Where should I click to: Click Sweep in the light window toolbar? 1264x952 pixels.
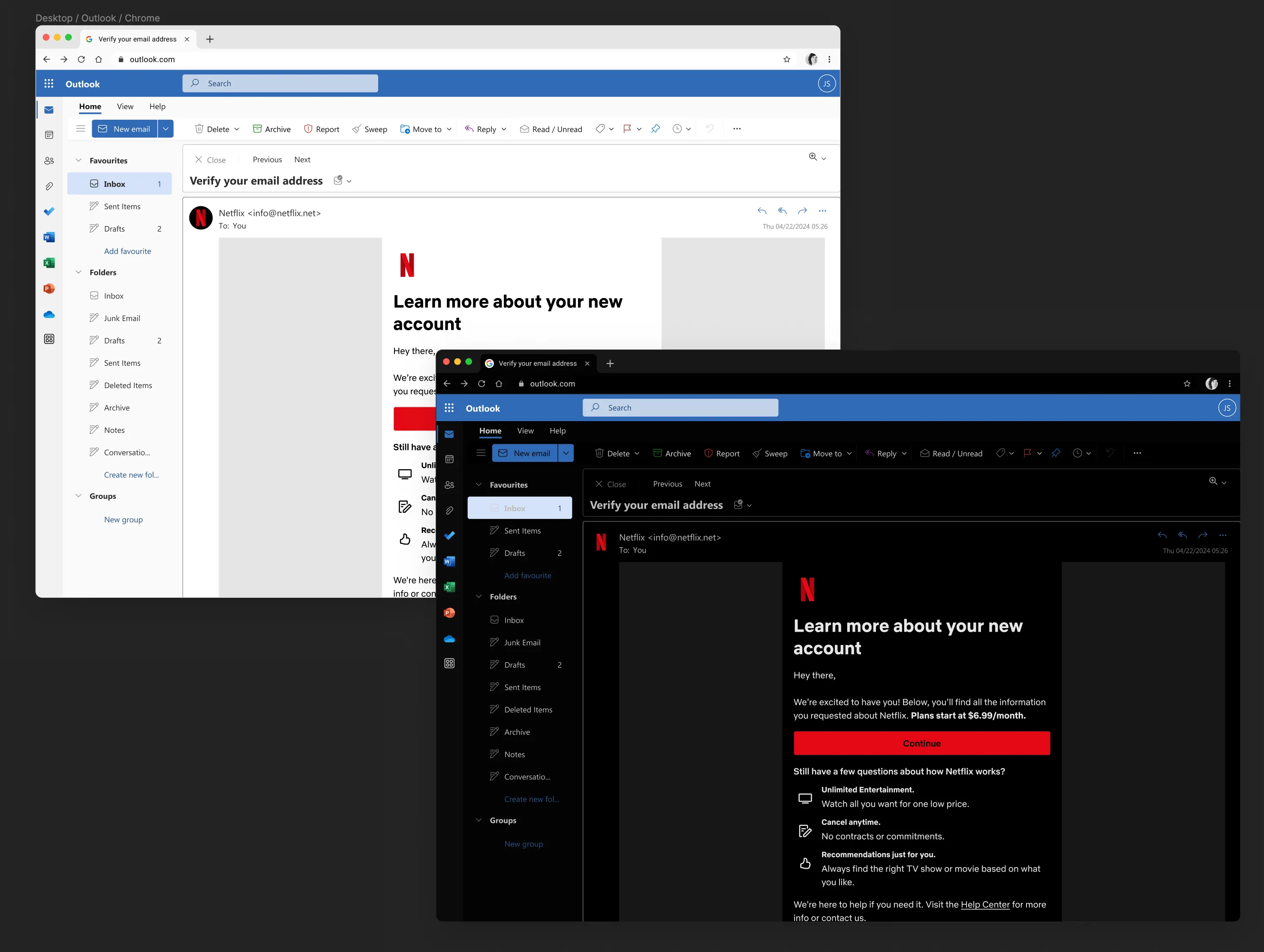coord(370,129)
